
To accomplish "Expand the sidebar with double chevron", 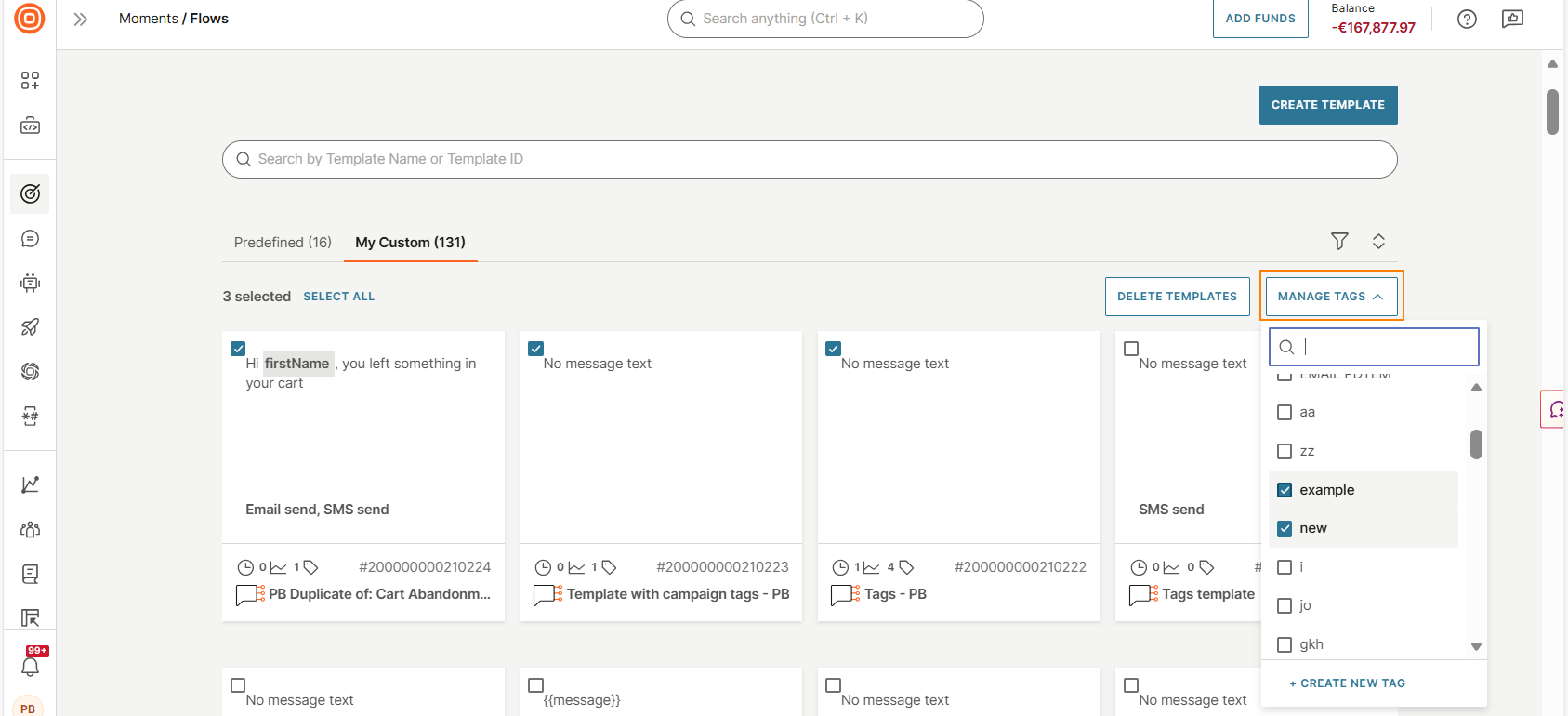I will pyautogui.click(x=81, y=19).
